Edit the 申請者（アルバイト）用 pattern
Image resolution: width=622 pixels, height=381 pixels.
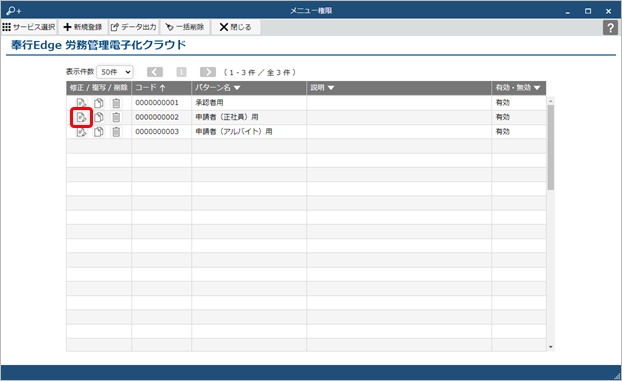81,132
